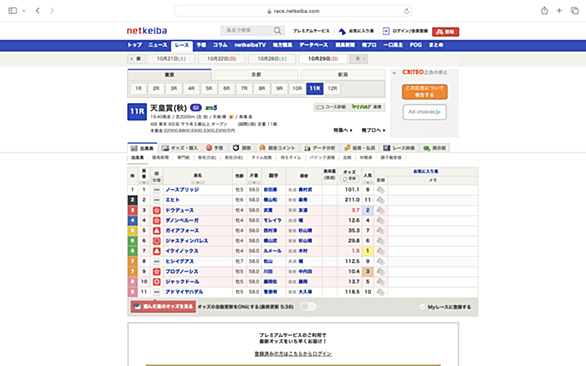
Task: Select the 12R race button
Action: [332, 89]
